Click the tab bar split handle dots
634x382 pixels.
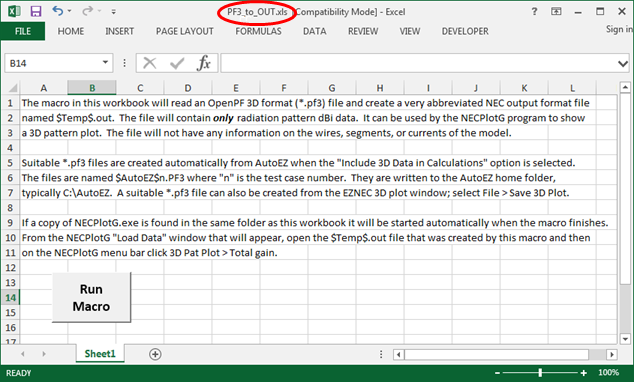(x=381, y=354)
